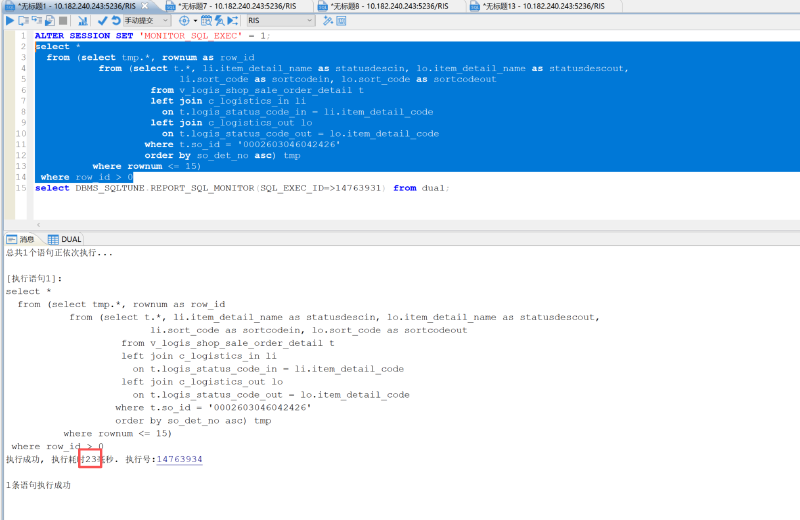Click 'v_logis_shop_sale_order_detail' in editor line 6
The image size is (800, 520).
click(x=265, y=90)
